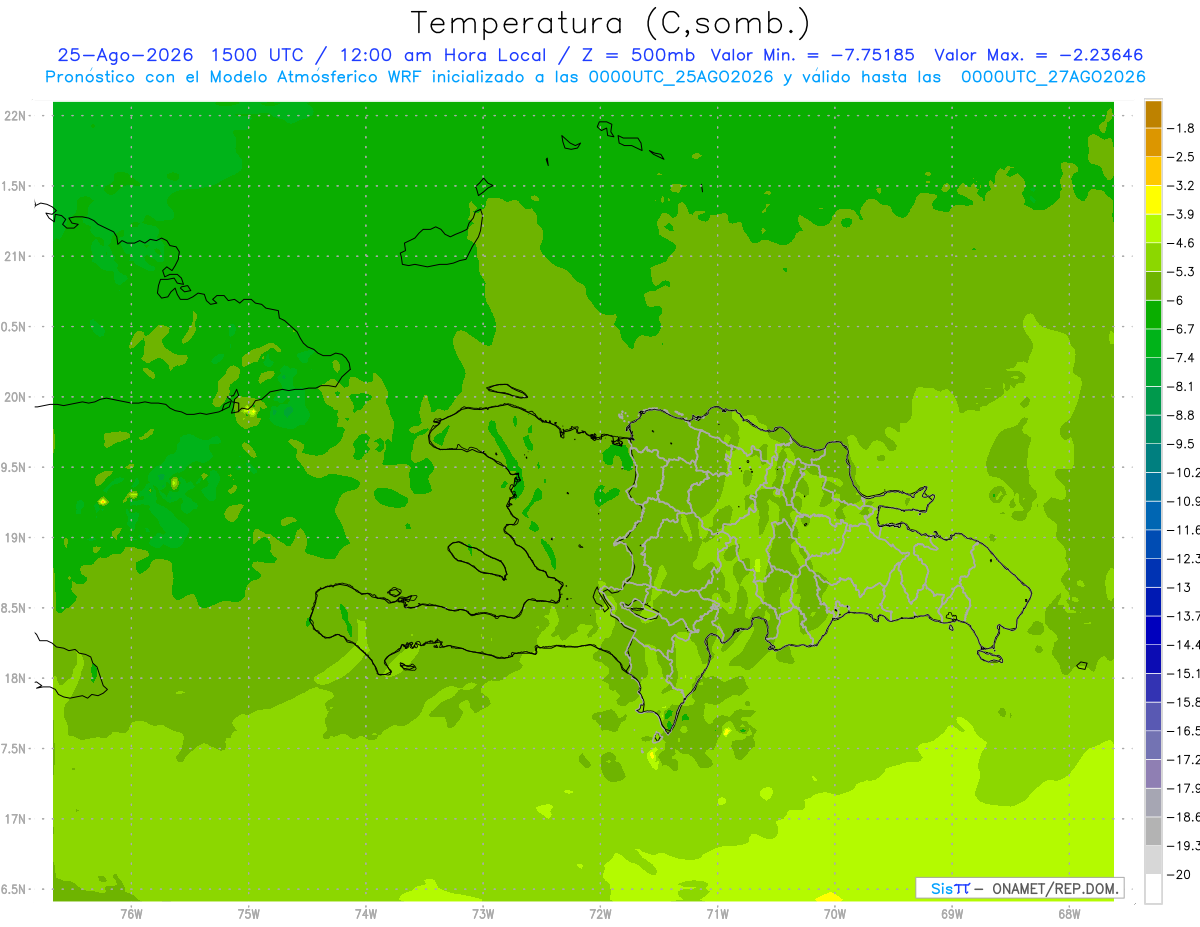The width and height of the screenshot is (1200, 927).
Task: Click the '-5.3' legend value
Action: pyautogui.click(x=1181, y=271)
